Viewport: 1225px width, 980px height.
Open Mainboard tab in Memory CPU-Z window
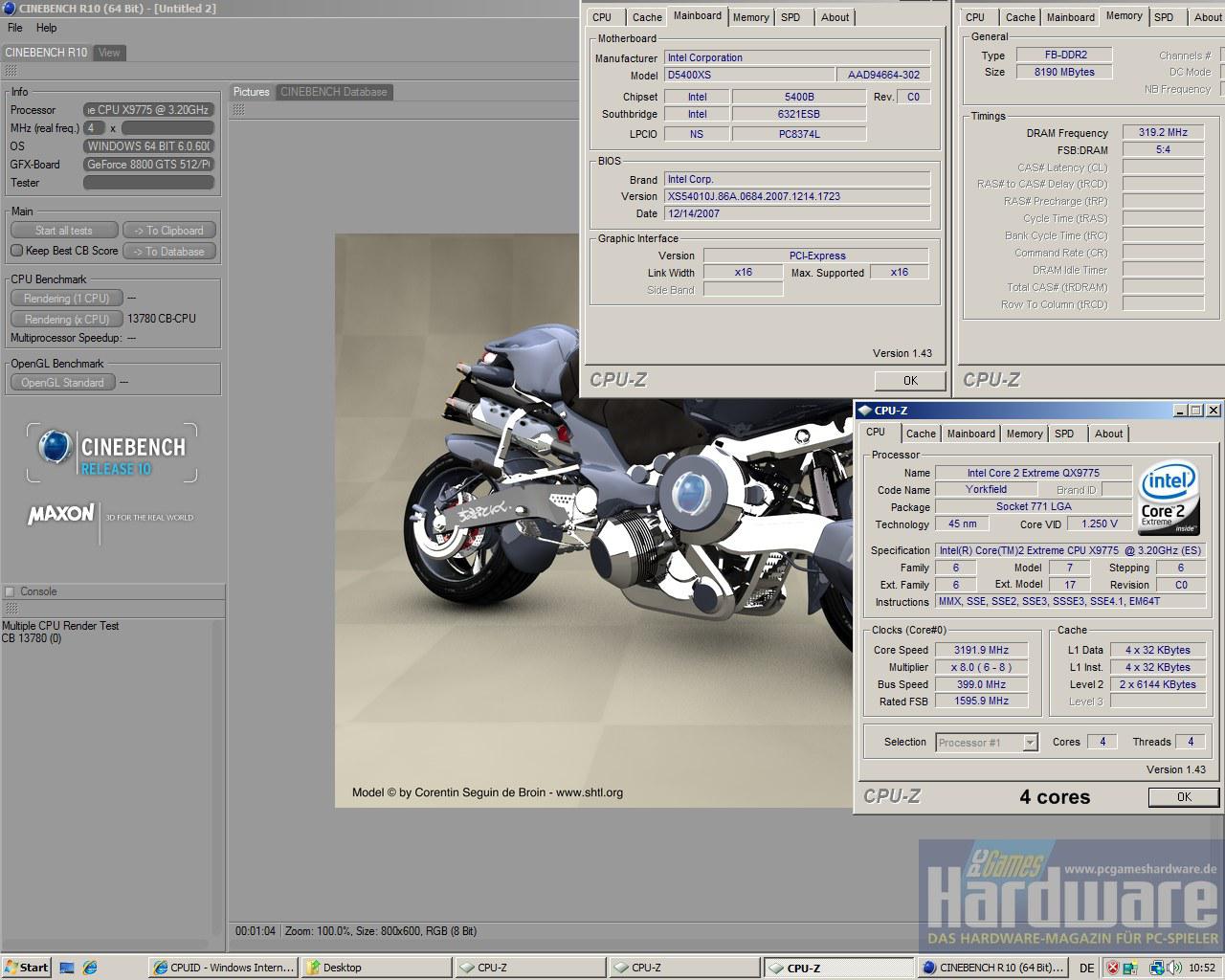(1071, 17)
